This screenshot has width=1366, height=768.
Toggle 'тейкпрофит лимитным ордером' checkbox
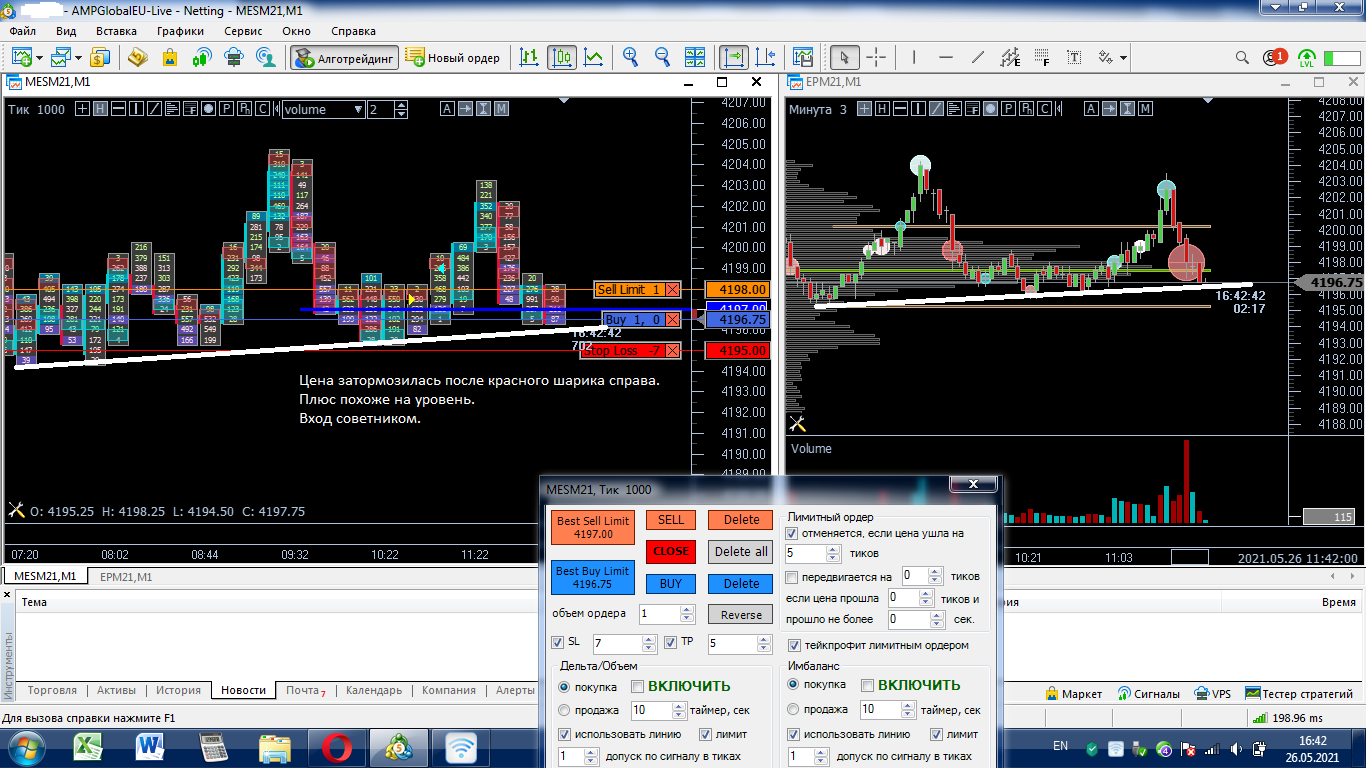795,645
